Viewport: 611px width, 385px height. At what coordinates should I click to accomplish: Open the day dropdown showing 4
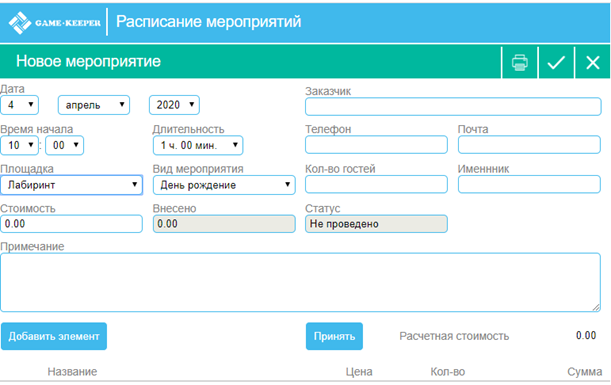pyautogui.click(x=19, y=105)
